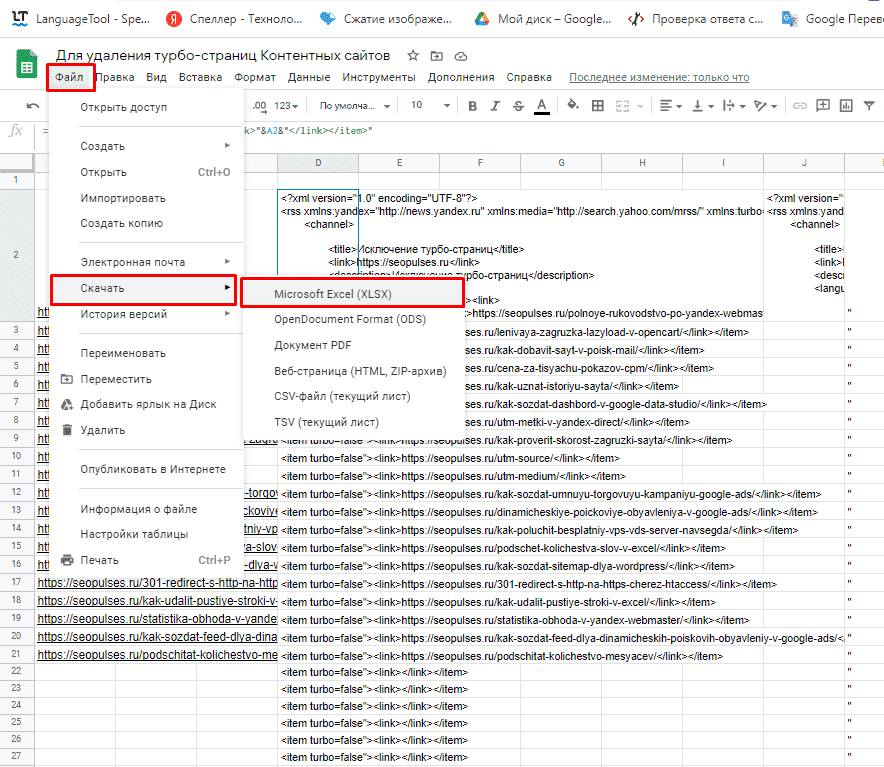Viewport: 884px width, 767px height.
Task: Open the Google Sheets home icon
Action: point(26,64)
